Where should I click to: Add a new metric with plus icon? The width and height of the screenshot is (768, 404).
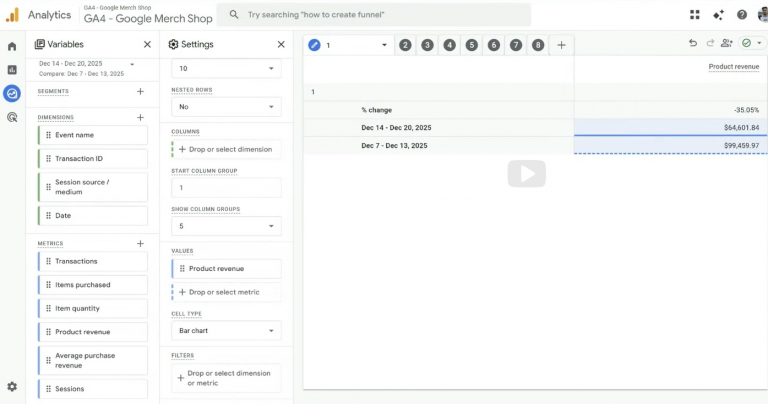(140, 243)
